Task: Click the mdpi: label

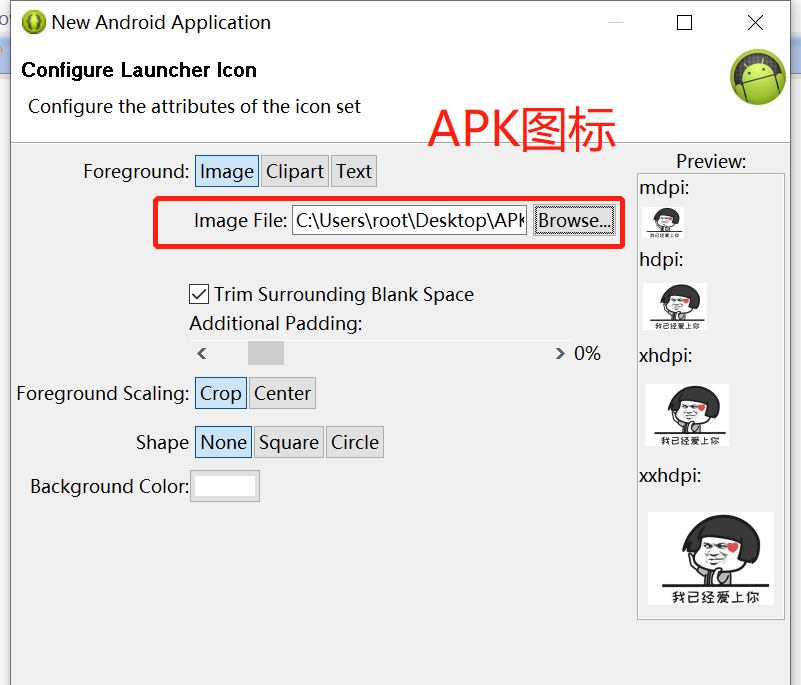Action: pyautogui.click(x=664, y=187)
